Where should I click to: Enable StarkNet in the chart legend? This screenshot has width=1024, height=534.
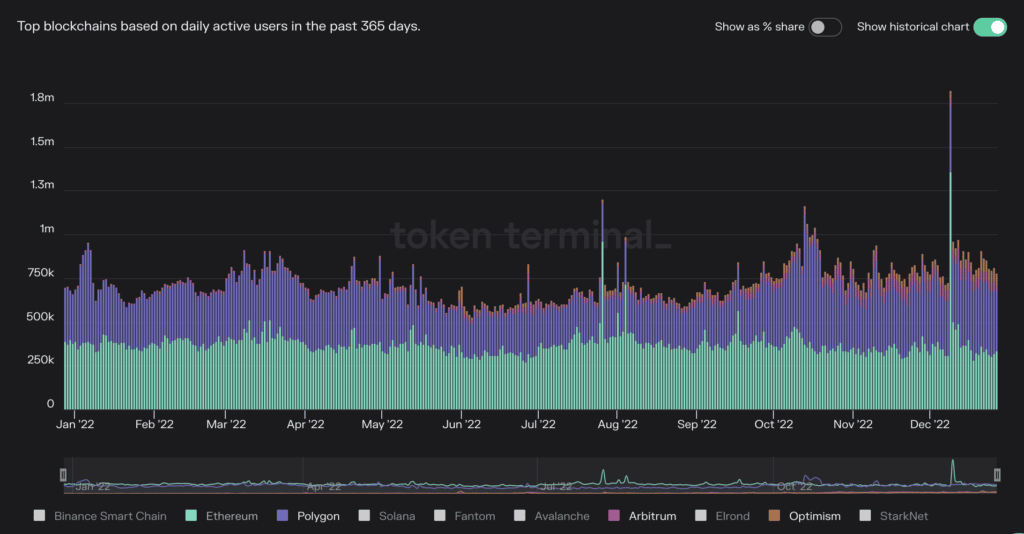[866, 516]
